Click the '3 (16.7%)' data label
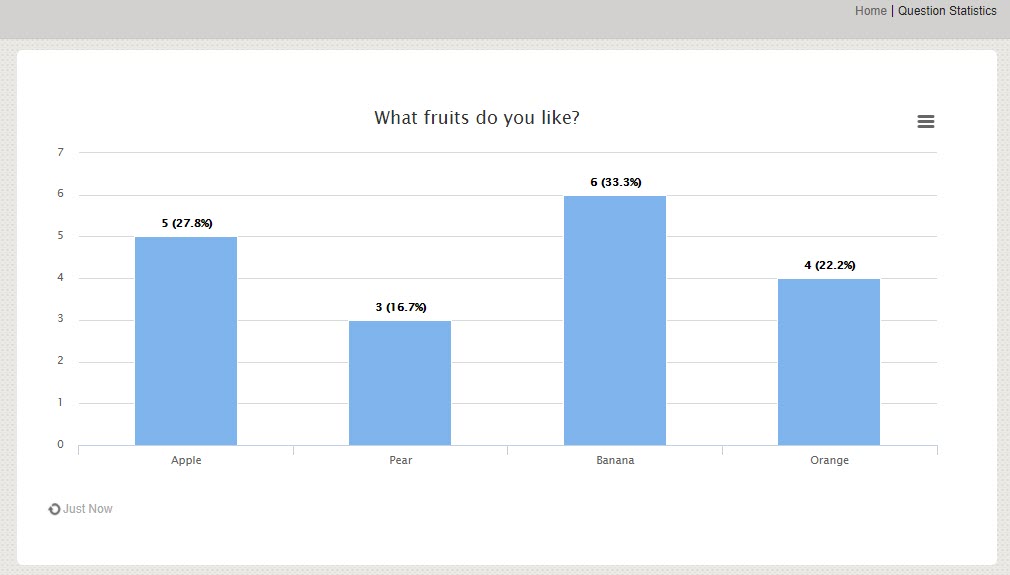 click(x=401, y=307)
